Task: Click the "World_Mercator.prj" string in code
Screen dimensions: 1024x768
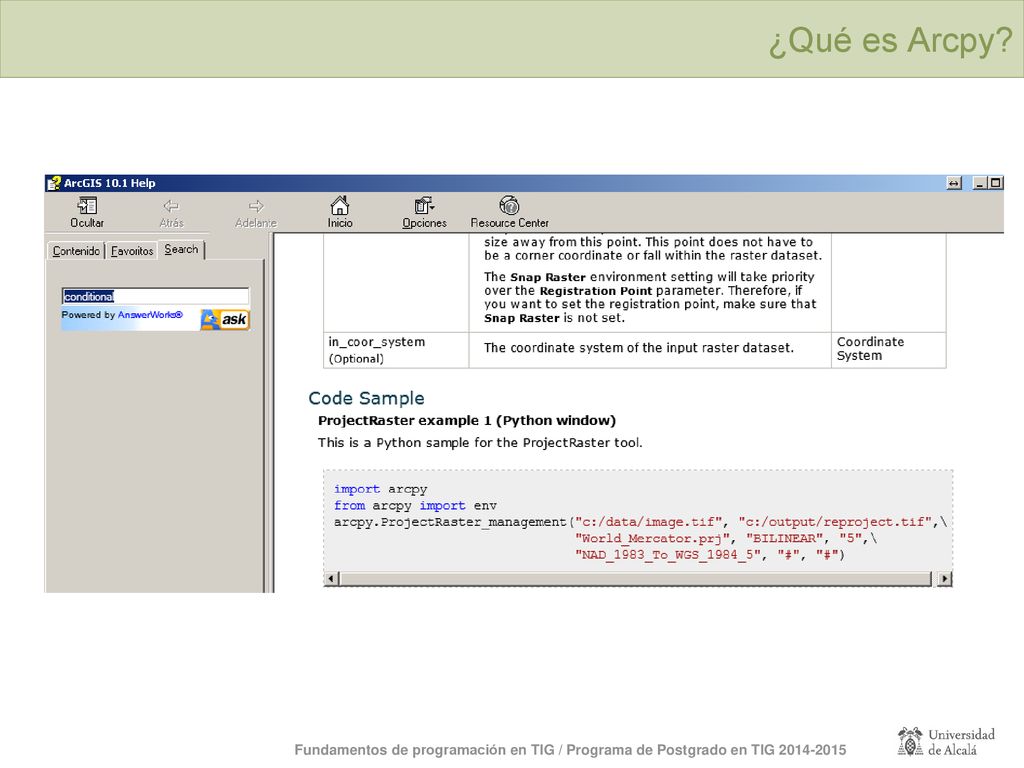Action: (x=653, y=538)
